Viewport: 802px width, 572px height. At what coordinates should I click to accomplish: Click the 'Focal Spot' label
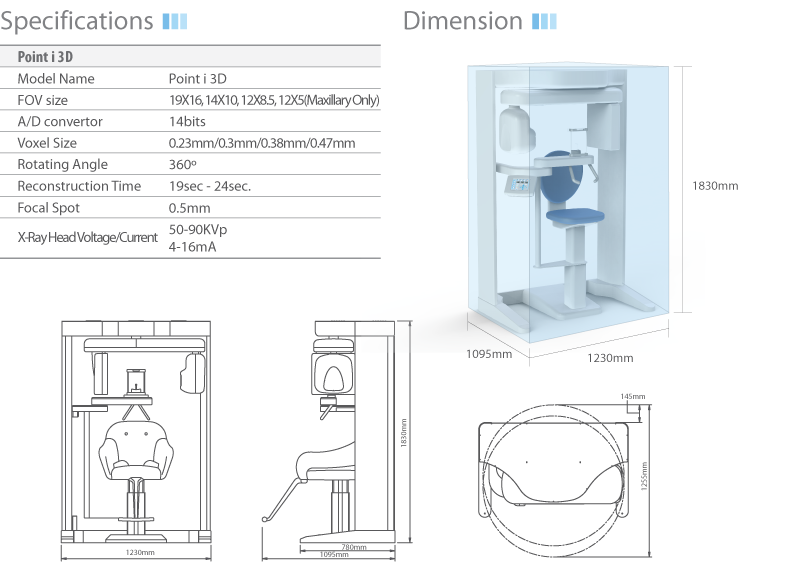(49, 208)
